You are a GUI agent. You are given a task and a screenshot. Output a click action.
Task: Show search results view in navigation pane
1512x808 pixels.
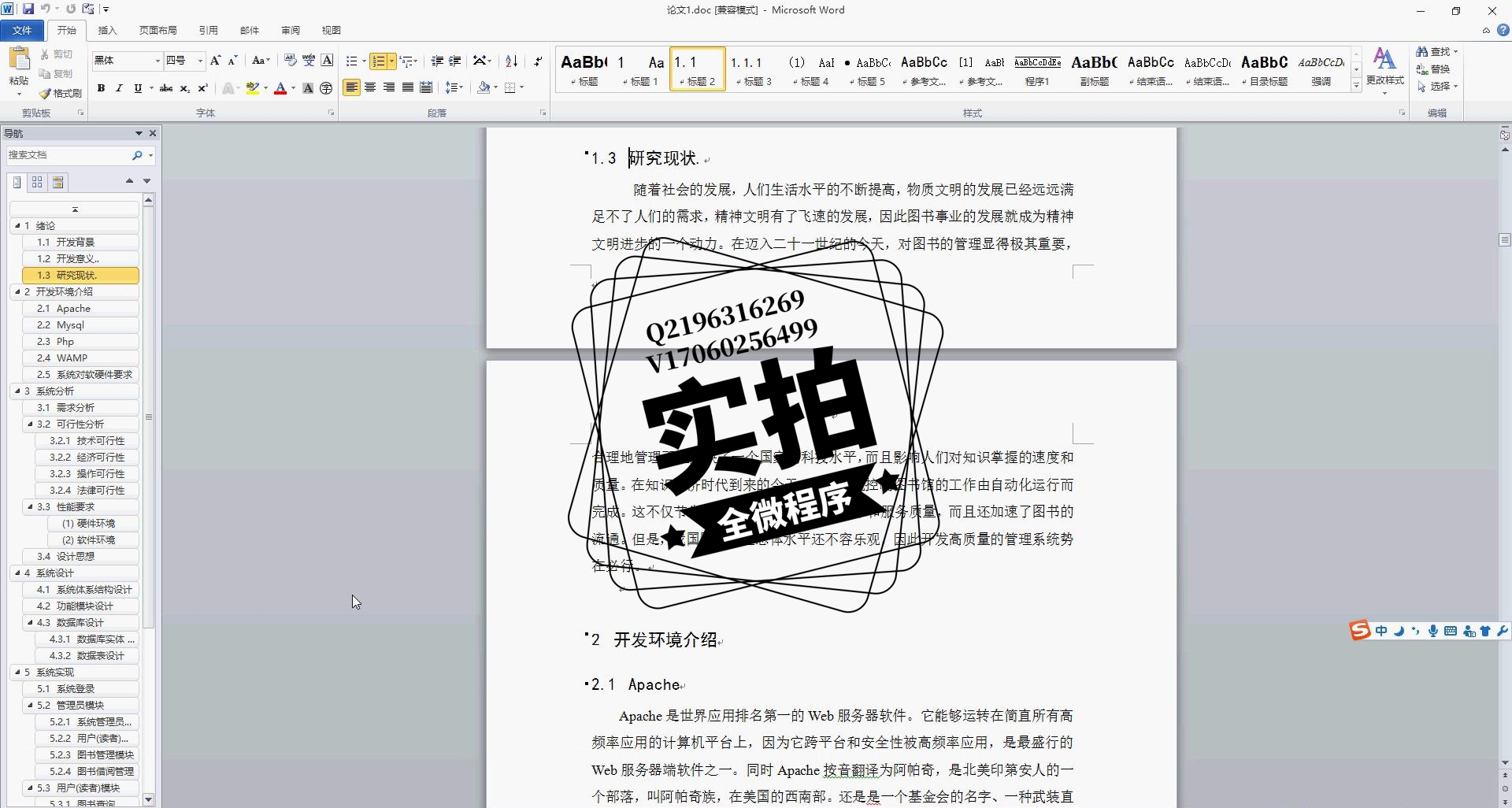pyautogui.click(x=57, y=182)
